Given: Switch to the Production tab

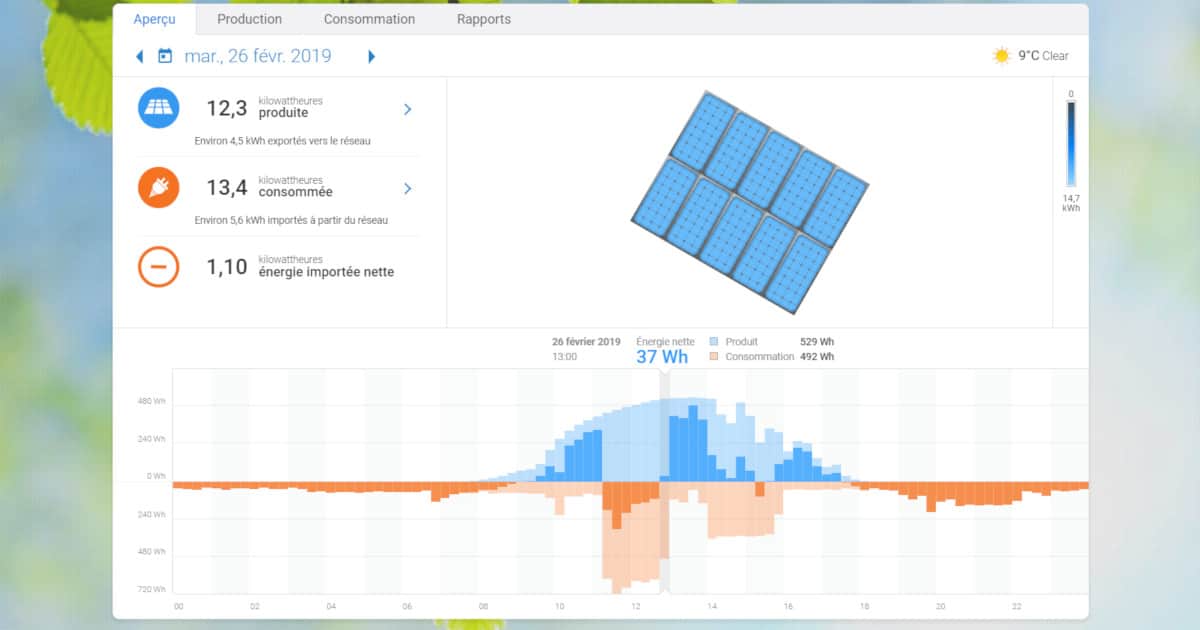Looking at the screenshot, I should tap(249, 19).
